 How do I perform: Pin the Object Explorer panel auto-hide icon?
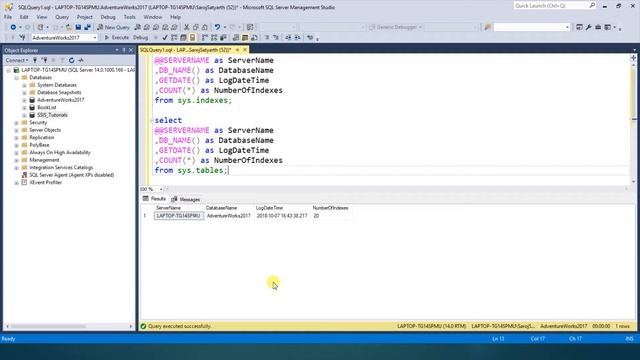pyautogui.click(x=124, y=50)
